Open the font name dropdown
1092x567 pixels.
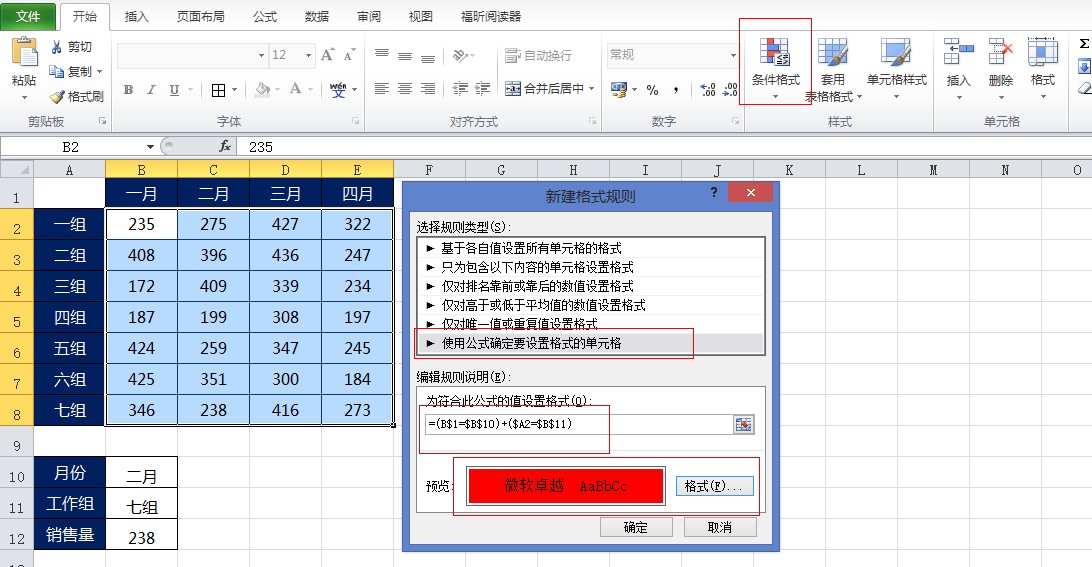point(261,55)
